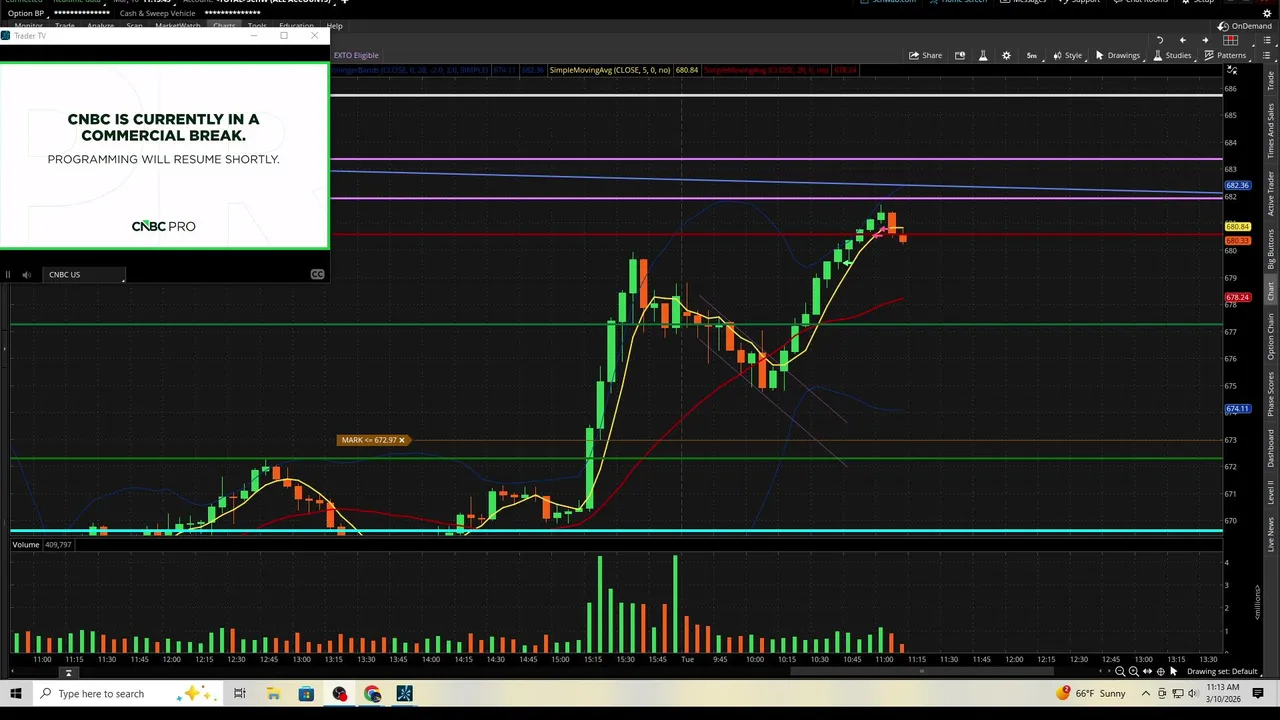Click the 674.11 price bubble
Viewport: 1280px width, 720px height.
point(1237,408)
